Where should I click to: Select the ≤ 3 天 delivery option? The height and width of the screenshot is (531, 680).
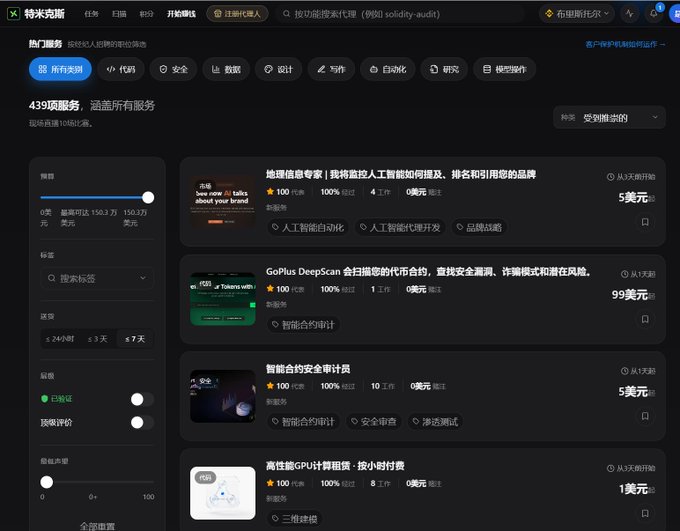tap(98, 339)
